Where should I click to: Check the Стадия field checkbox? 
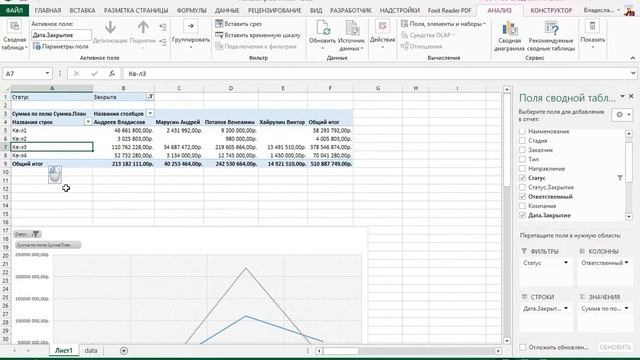522,140
